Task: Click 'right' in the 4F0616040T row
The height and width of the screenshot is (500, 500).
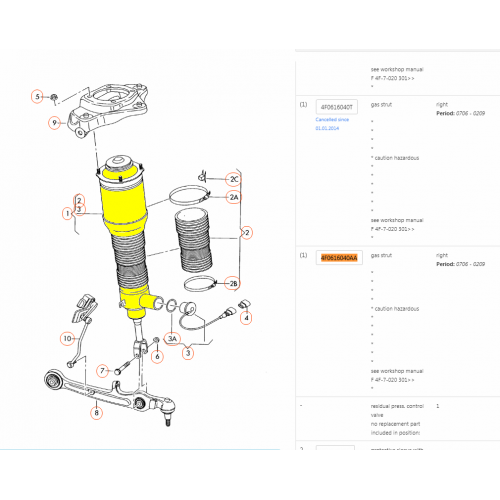Action: pos(442,105)
